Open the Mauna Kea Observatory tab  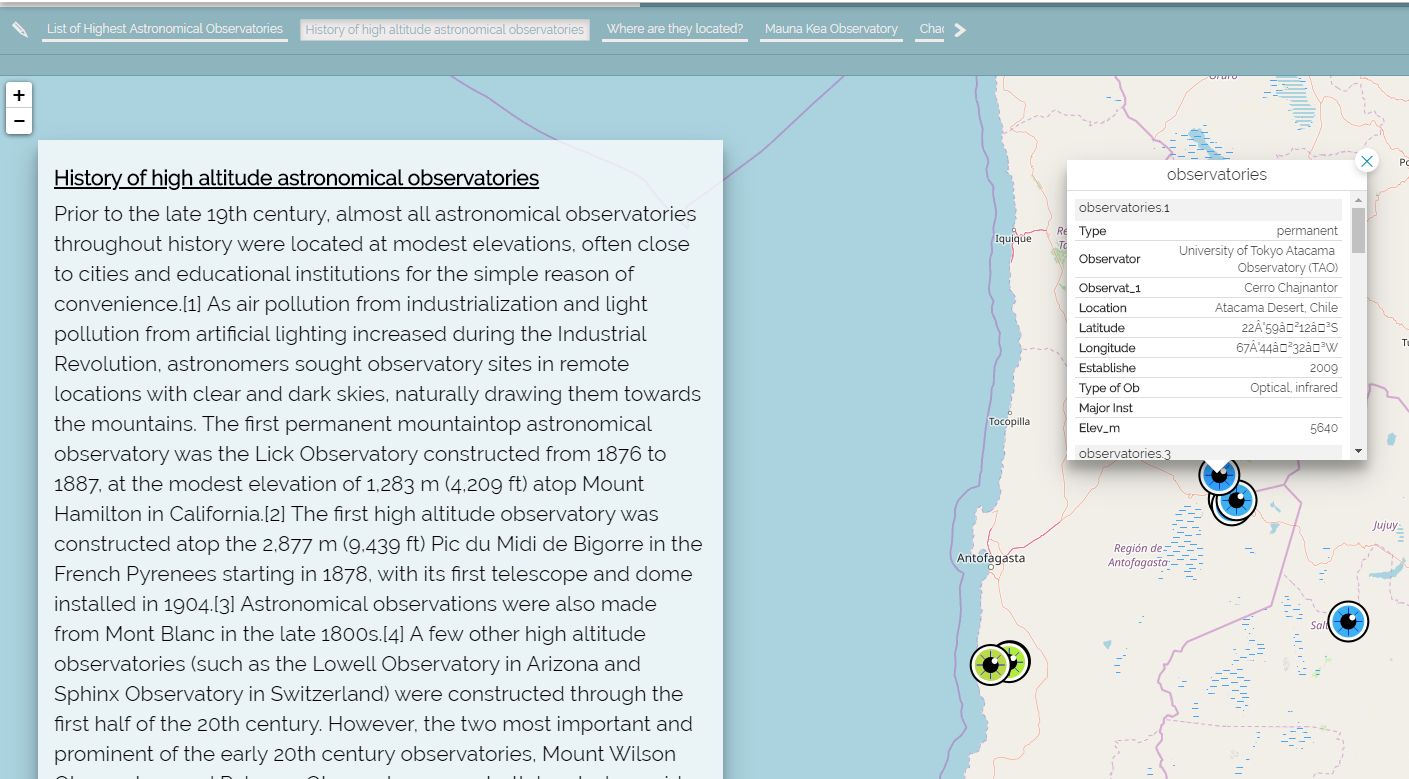point(831,29)
